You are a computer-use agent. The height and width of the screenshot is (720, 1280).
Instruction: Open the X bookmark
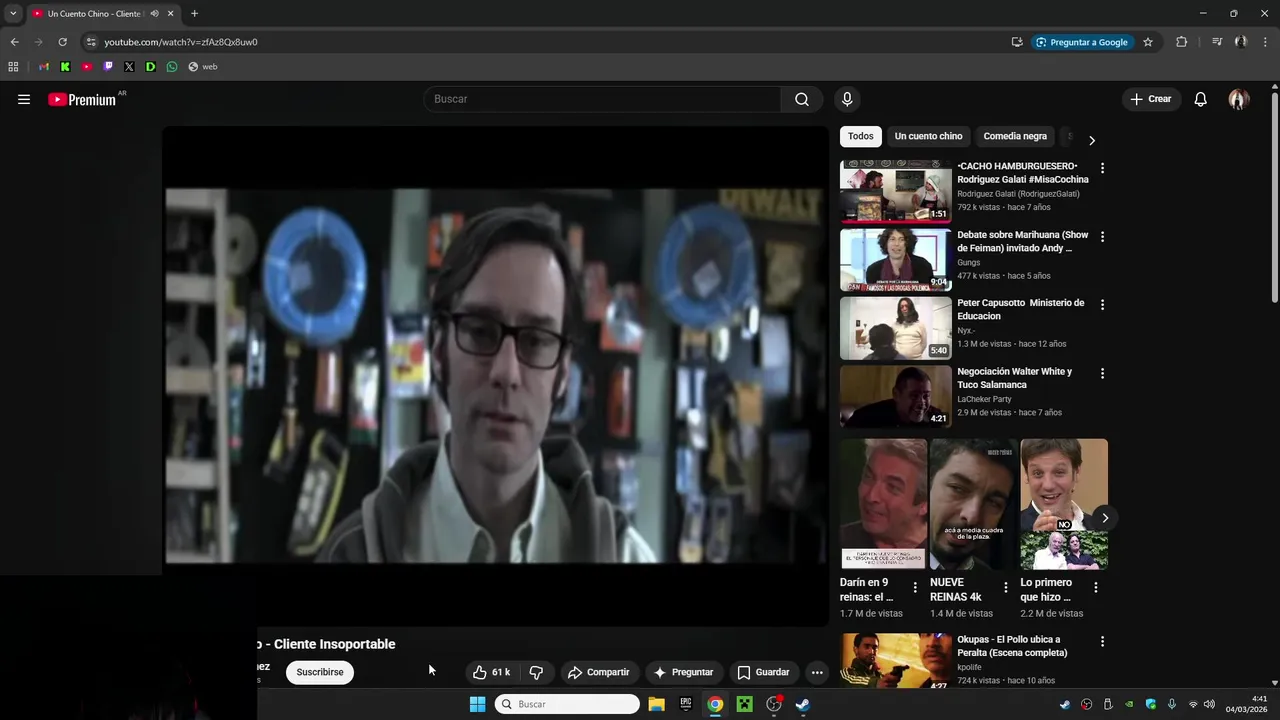[129, 67]
